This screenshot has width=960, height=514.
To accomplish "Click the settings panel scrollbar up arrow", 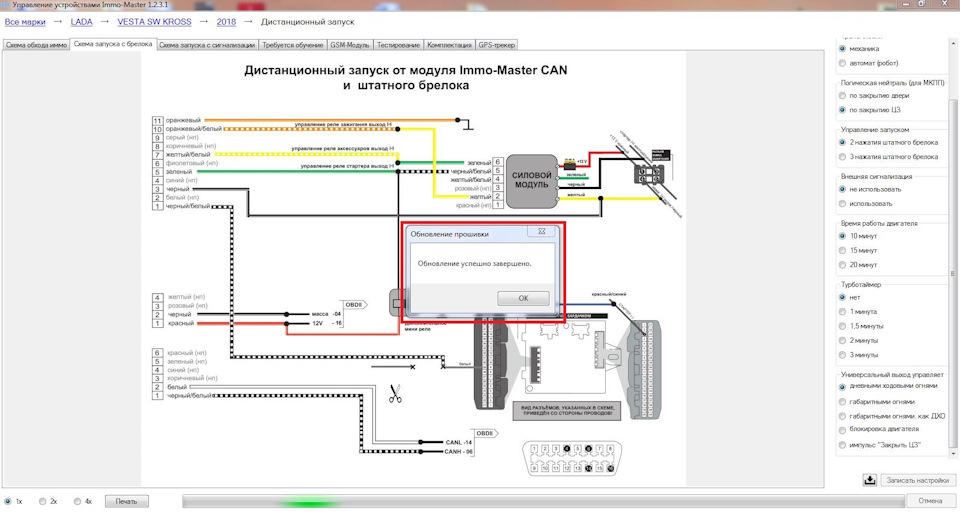I will click(x=953, y=43).
